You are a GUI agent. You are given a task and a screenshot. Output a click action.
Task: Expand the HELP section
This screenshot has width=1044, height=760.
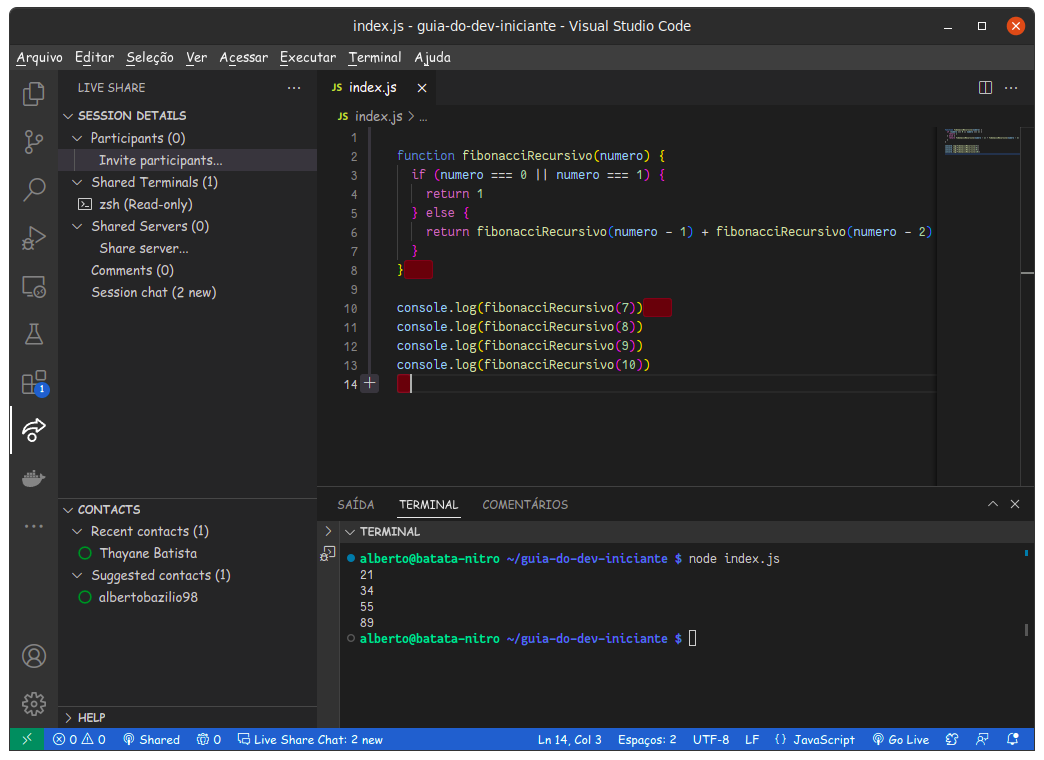pos(91,717)
